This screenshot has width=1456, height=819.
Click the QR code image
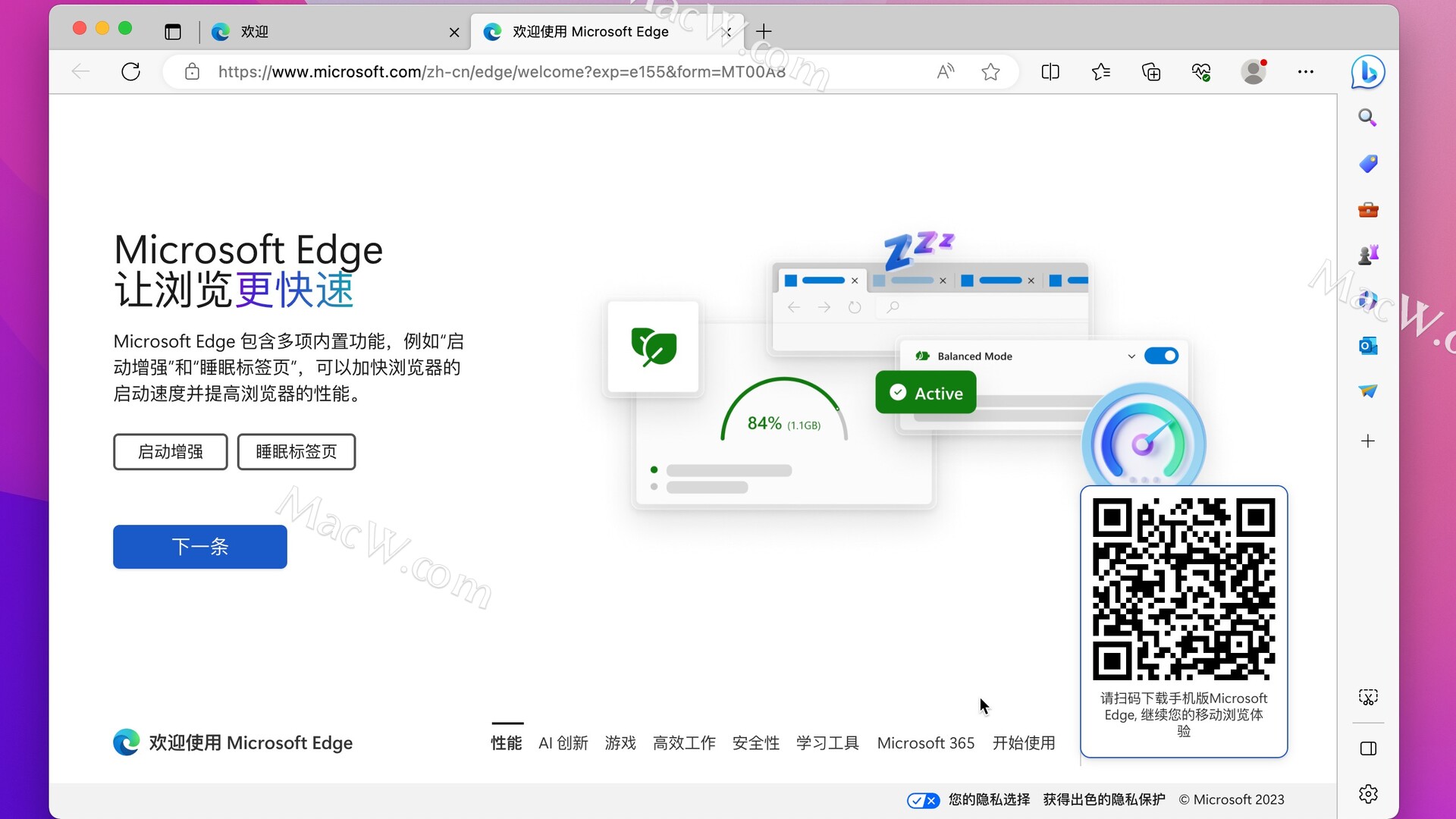point(1184,589)
